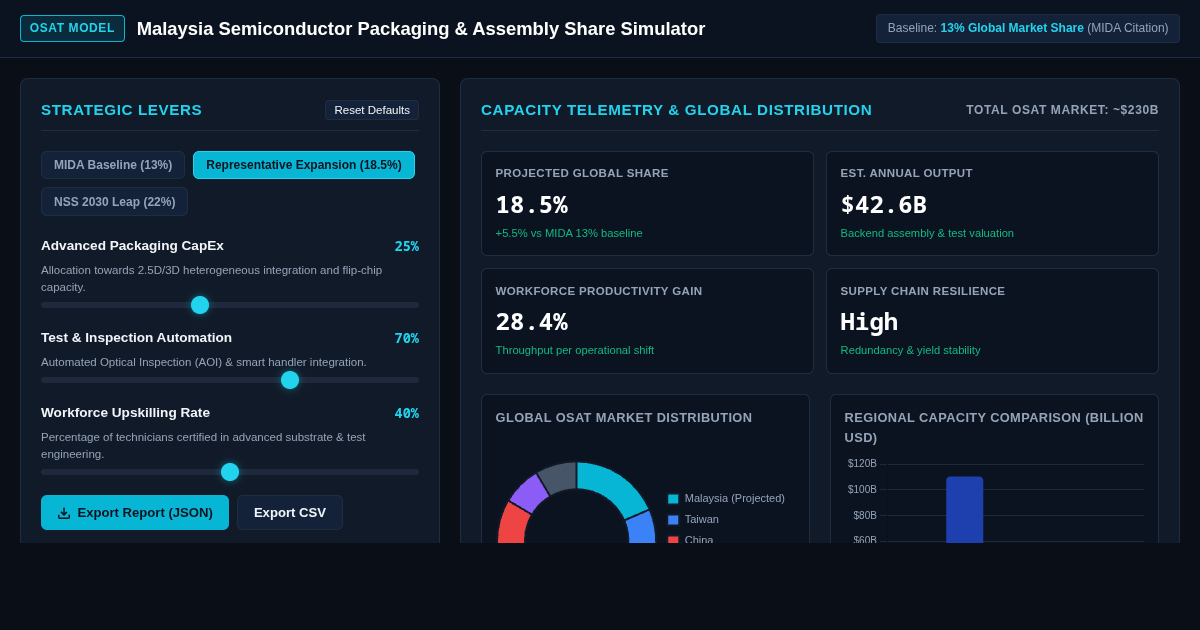1200x630 pixels.
Task: Click the Est. Annual Output $42.6B card
Action: [x=992, y=203]
